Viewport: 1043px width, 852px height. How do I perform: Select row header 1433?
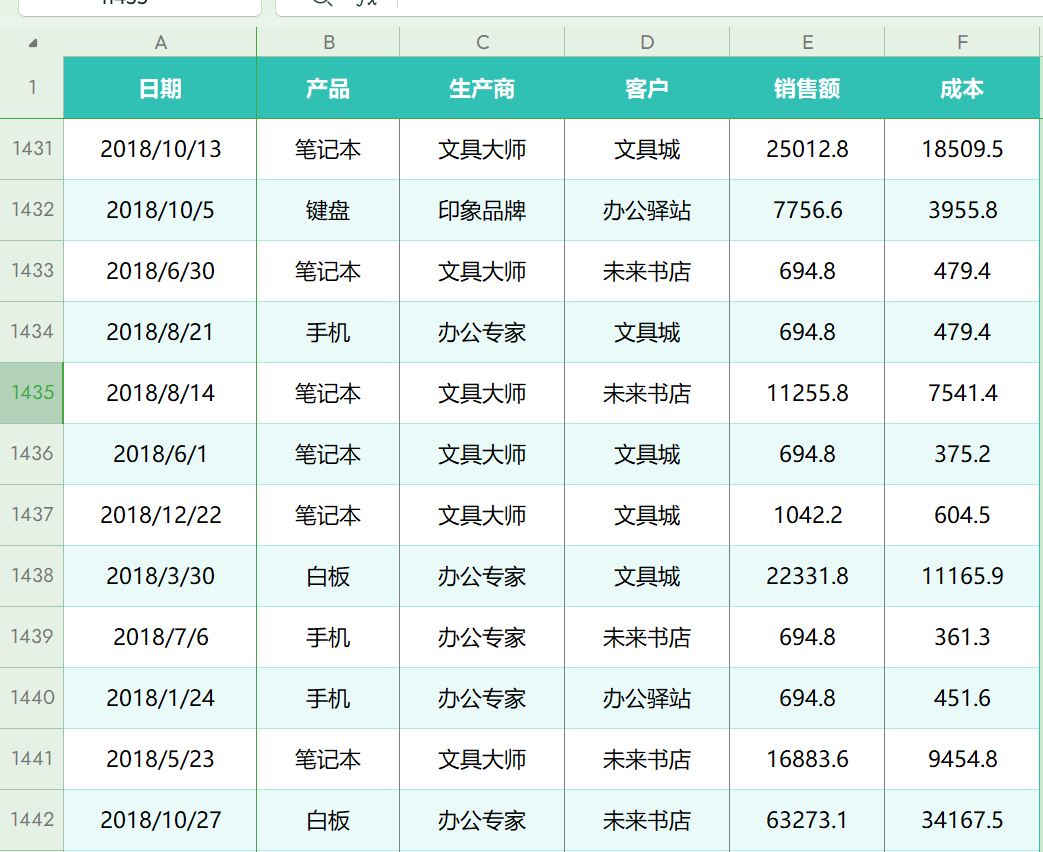(x=32, y=271)
